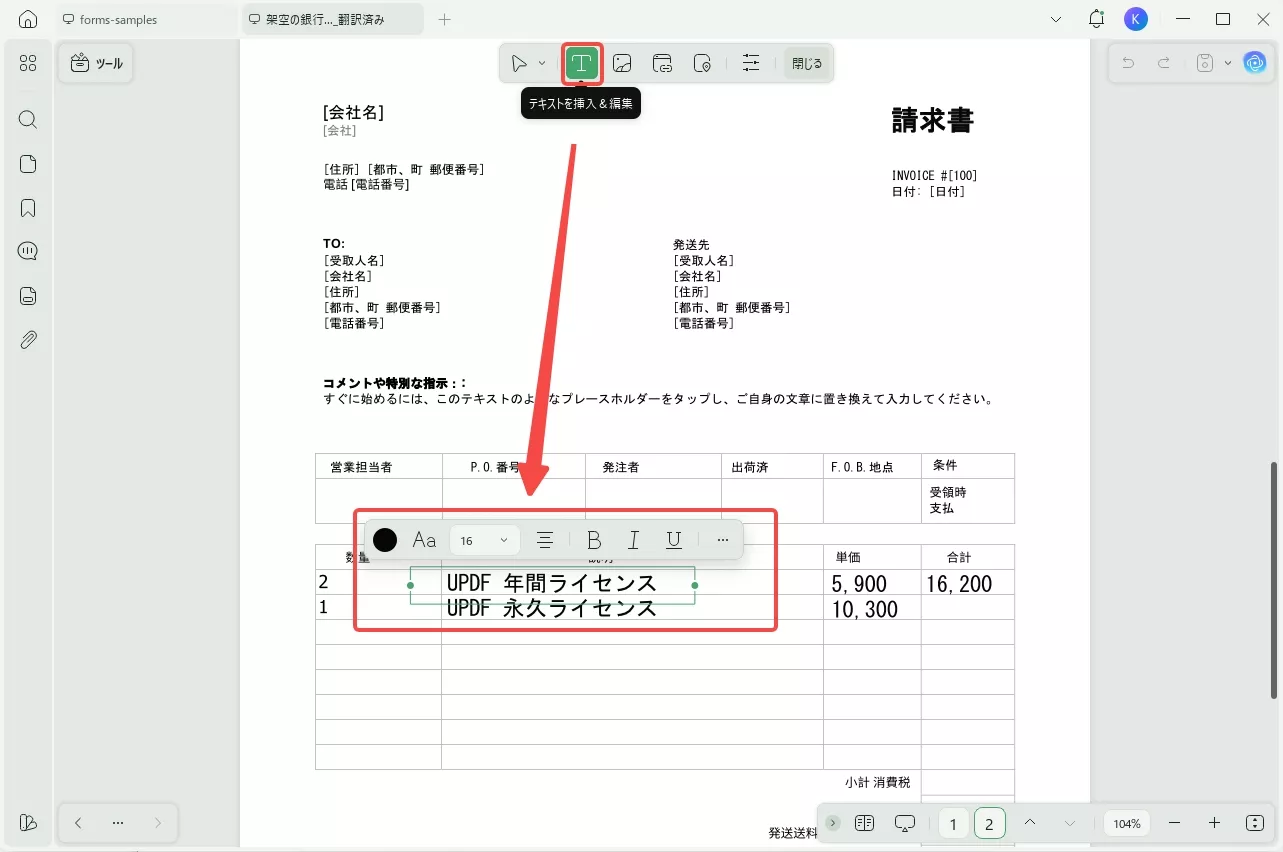Click the 閉じる button to close editing
This screenshot has width=1283, height=852.
point(807,63)
